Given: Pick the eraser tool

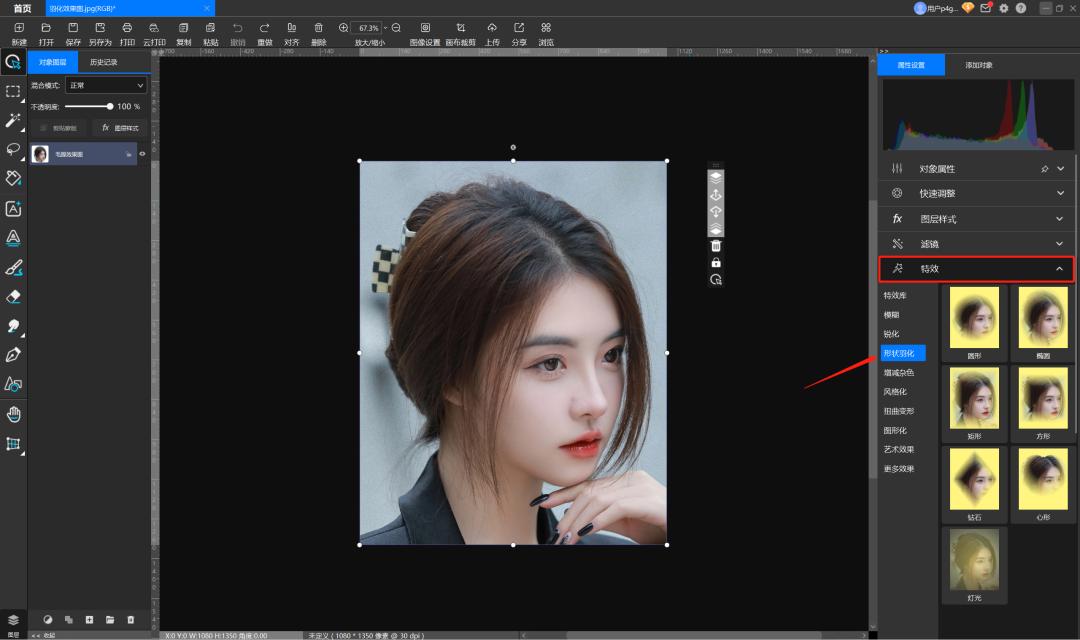Looking at the screenshot, I should tap(13, 296).
